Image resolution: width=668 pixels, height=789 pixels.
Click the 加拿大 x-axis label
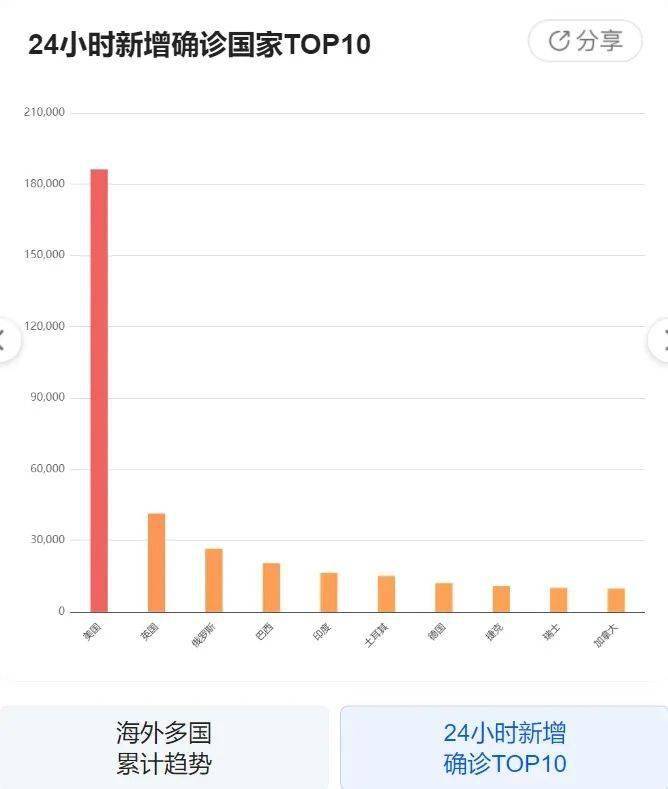point(606,636)
